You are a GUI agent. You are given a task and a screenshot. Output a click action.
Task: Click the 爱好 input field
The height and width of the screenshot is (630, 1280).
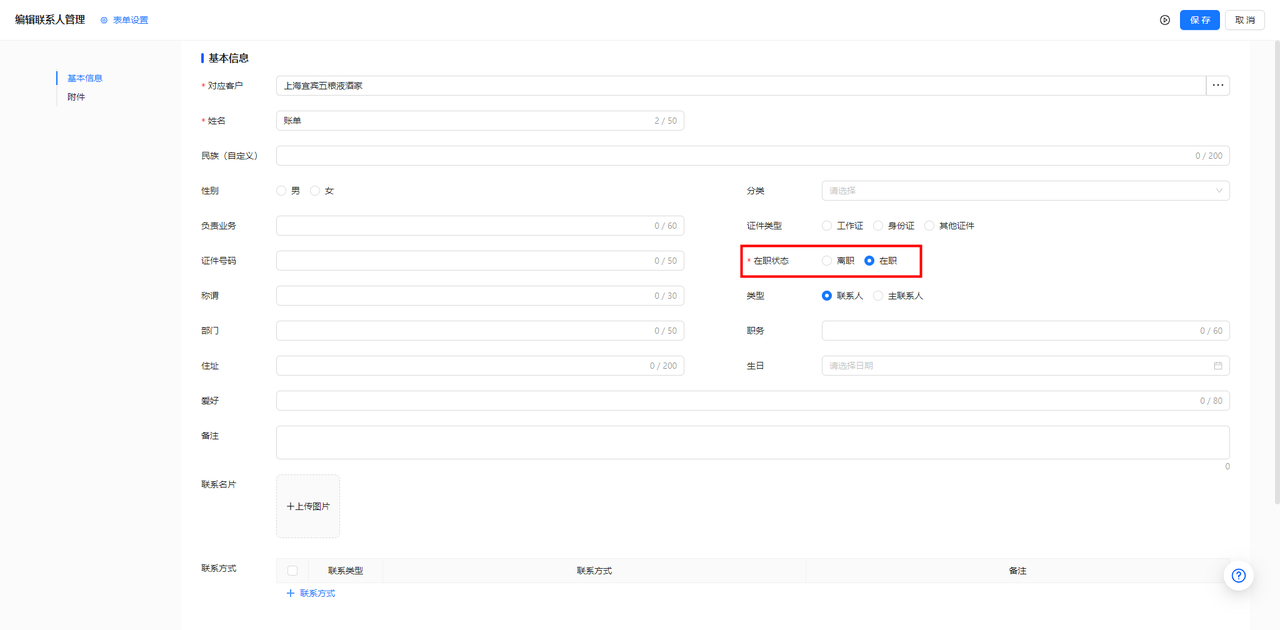[x=753, y=401]
